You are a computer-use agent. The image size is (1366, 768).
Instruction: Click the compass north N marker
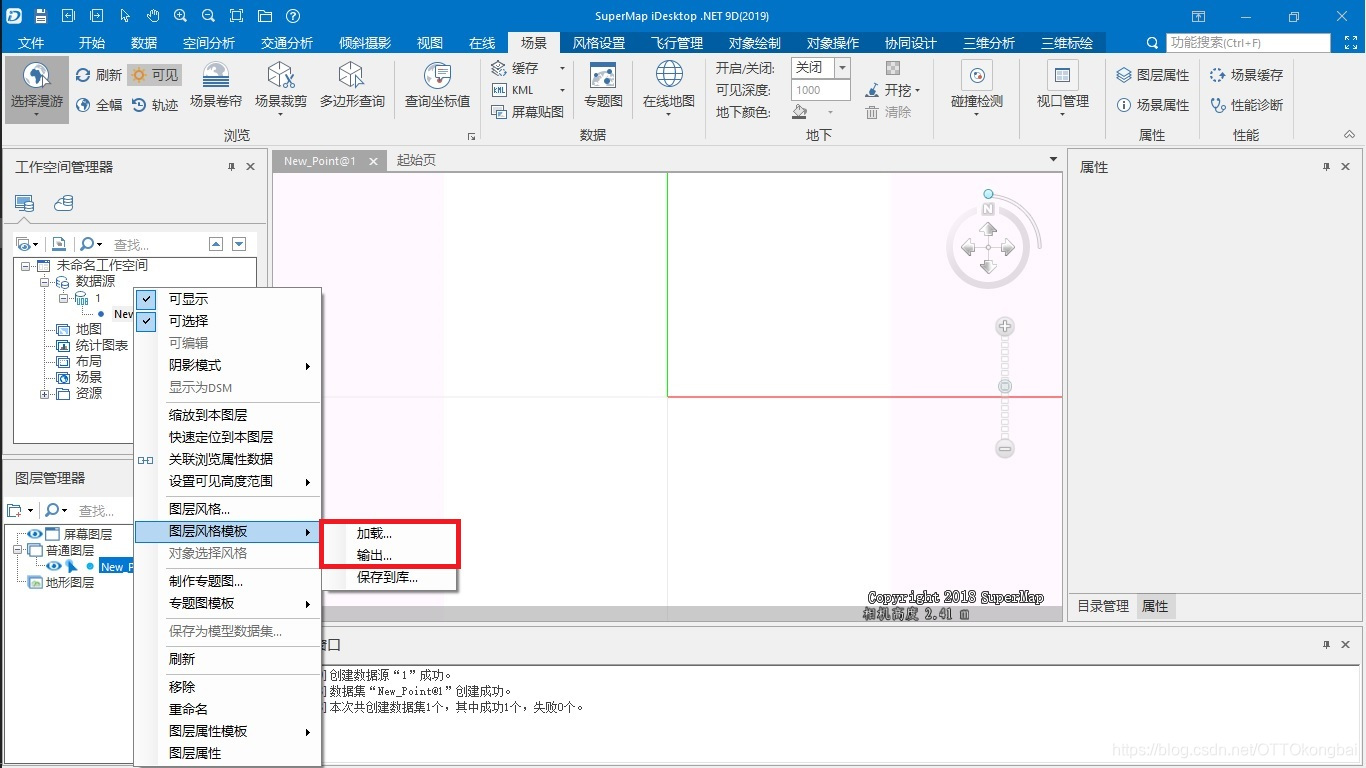tap(988, 209)
